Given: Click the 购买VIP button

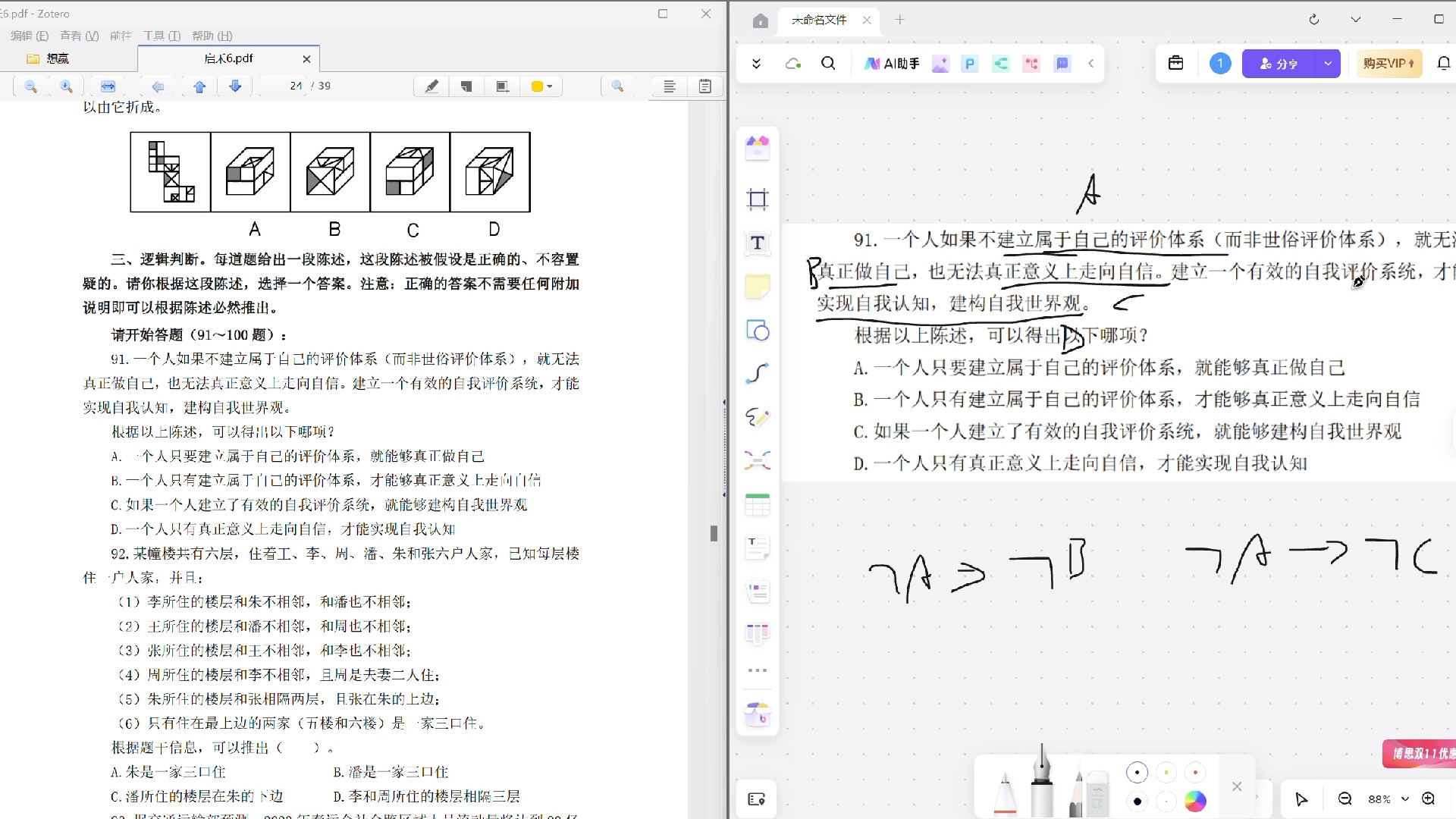Looking at the screenshot, I should point(1389,64).
